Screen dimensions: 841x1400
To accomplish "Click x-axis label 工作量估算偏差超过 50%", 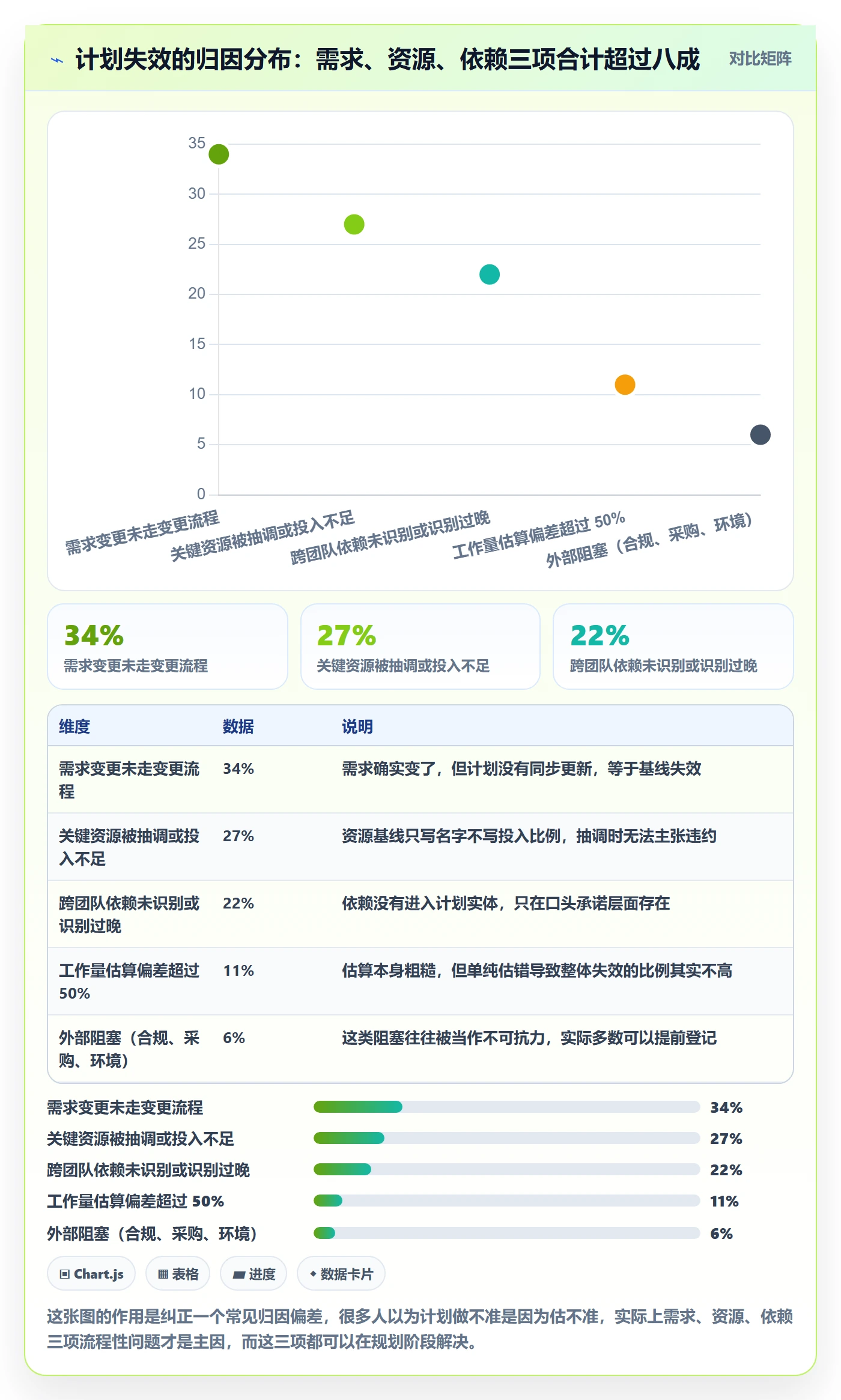I will (x=539, y=535).
